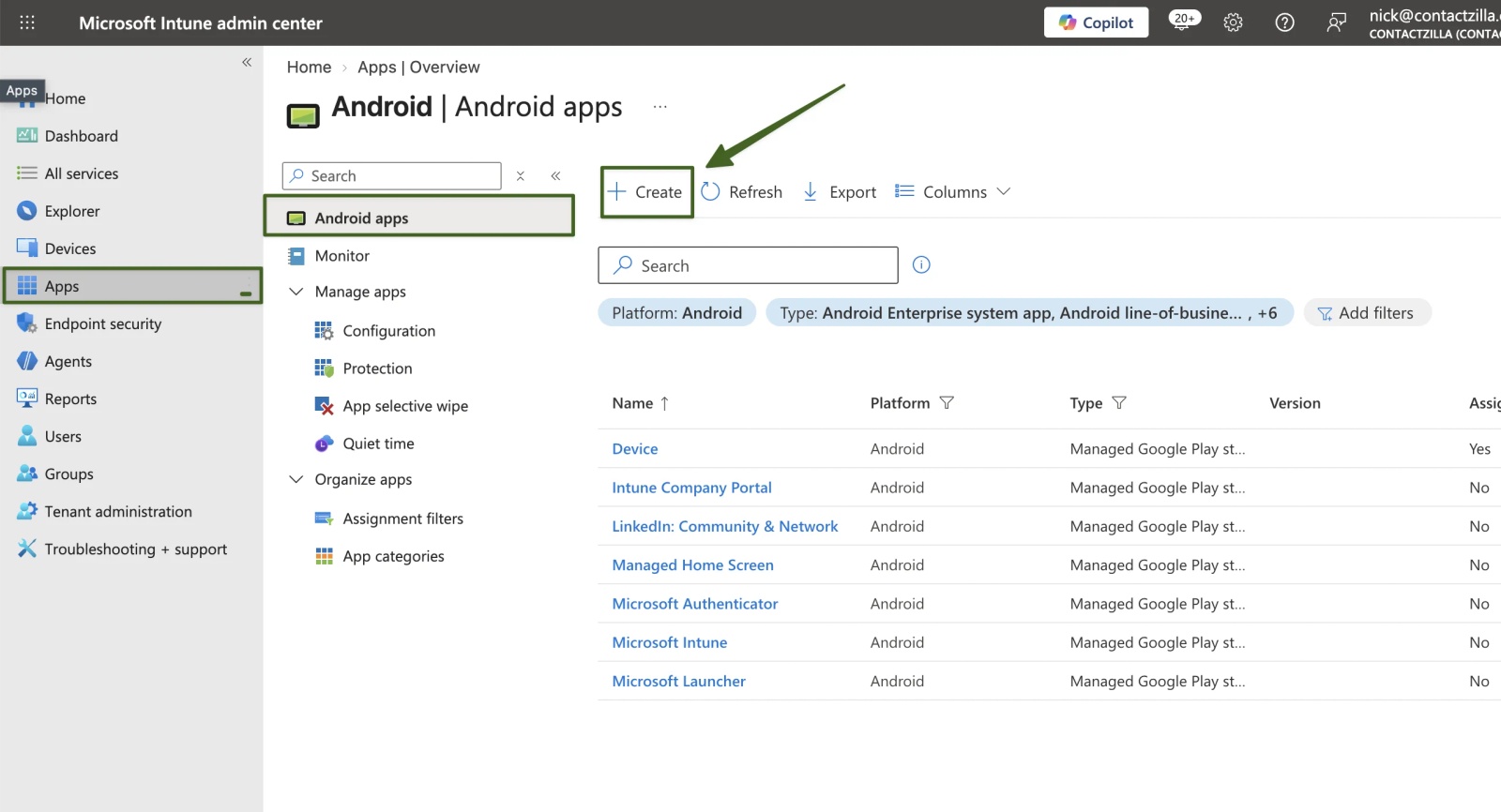Click the Users sidebar icon
The width and height of the screenshot is (1501, 812).
point(27,436)
